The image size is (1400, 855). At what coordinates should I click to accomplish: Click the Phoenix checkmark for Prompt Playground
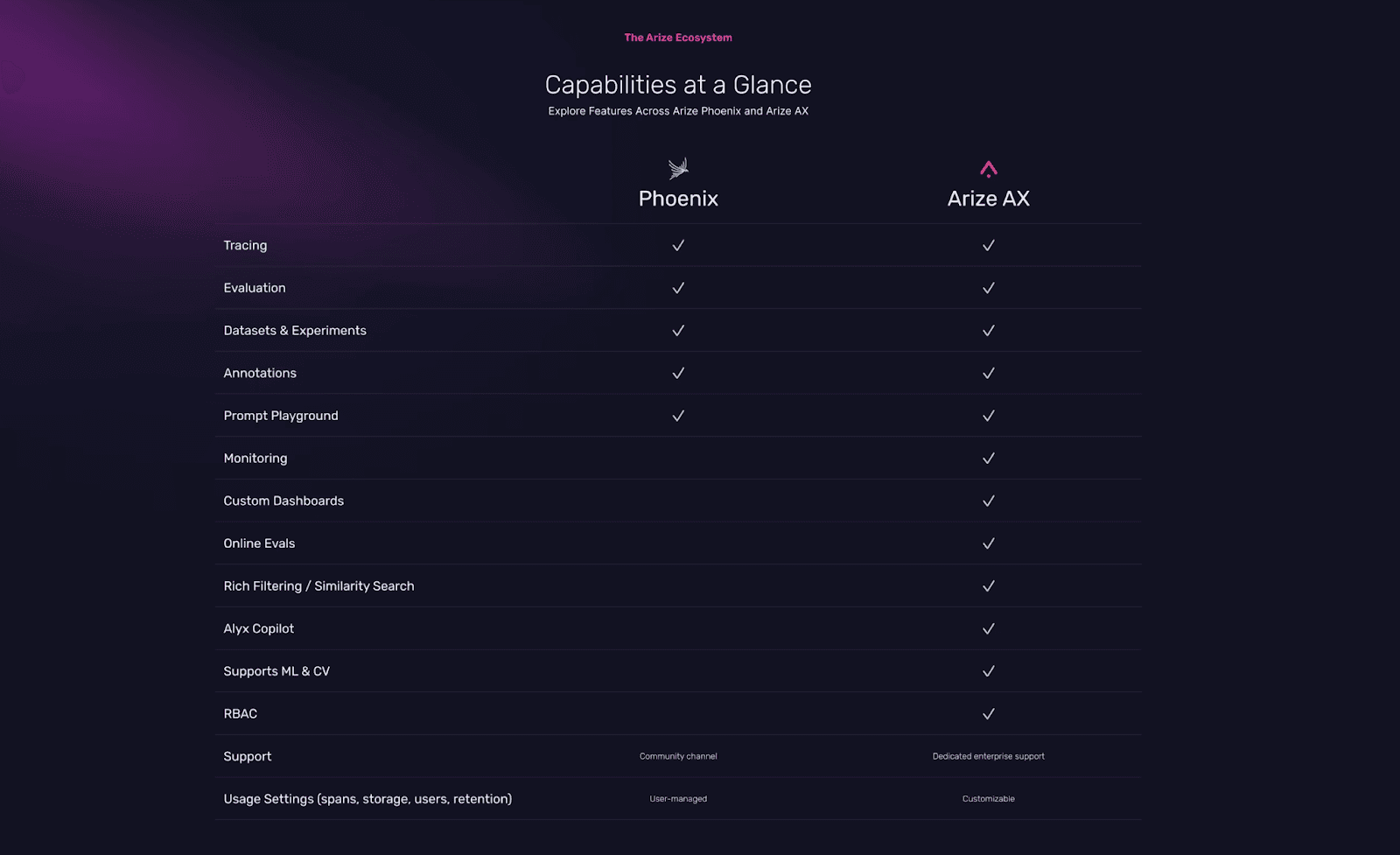tap(678, 416)
